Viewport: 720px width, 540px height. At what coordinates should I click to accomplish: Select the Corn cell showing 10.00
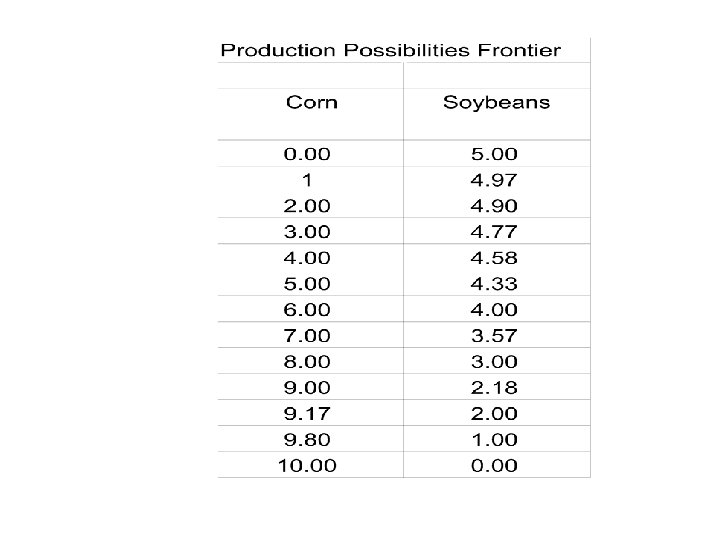tap(308, 465)
